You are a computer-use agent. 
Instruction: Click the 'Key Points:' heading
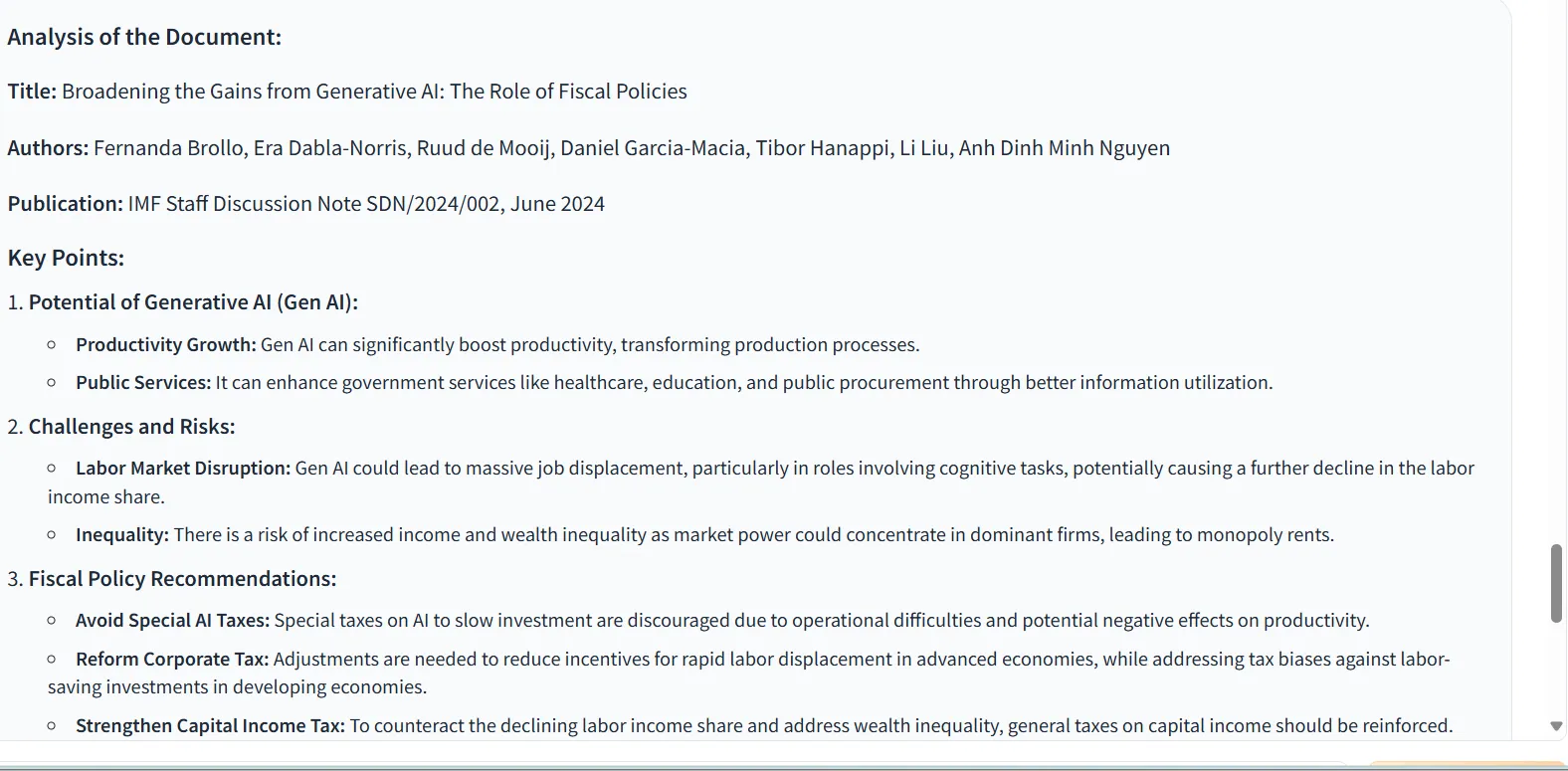click(x=66, y=258)
